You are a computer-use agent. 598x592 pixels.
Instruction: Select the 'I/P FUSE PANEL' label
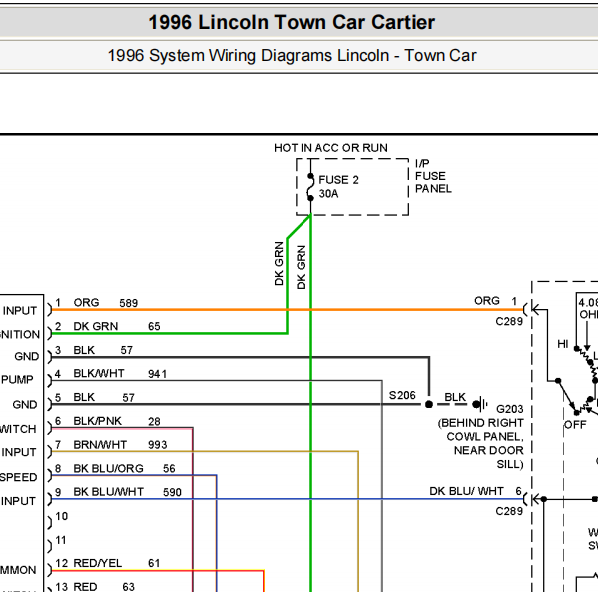click(433, 176)
